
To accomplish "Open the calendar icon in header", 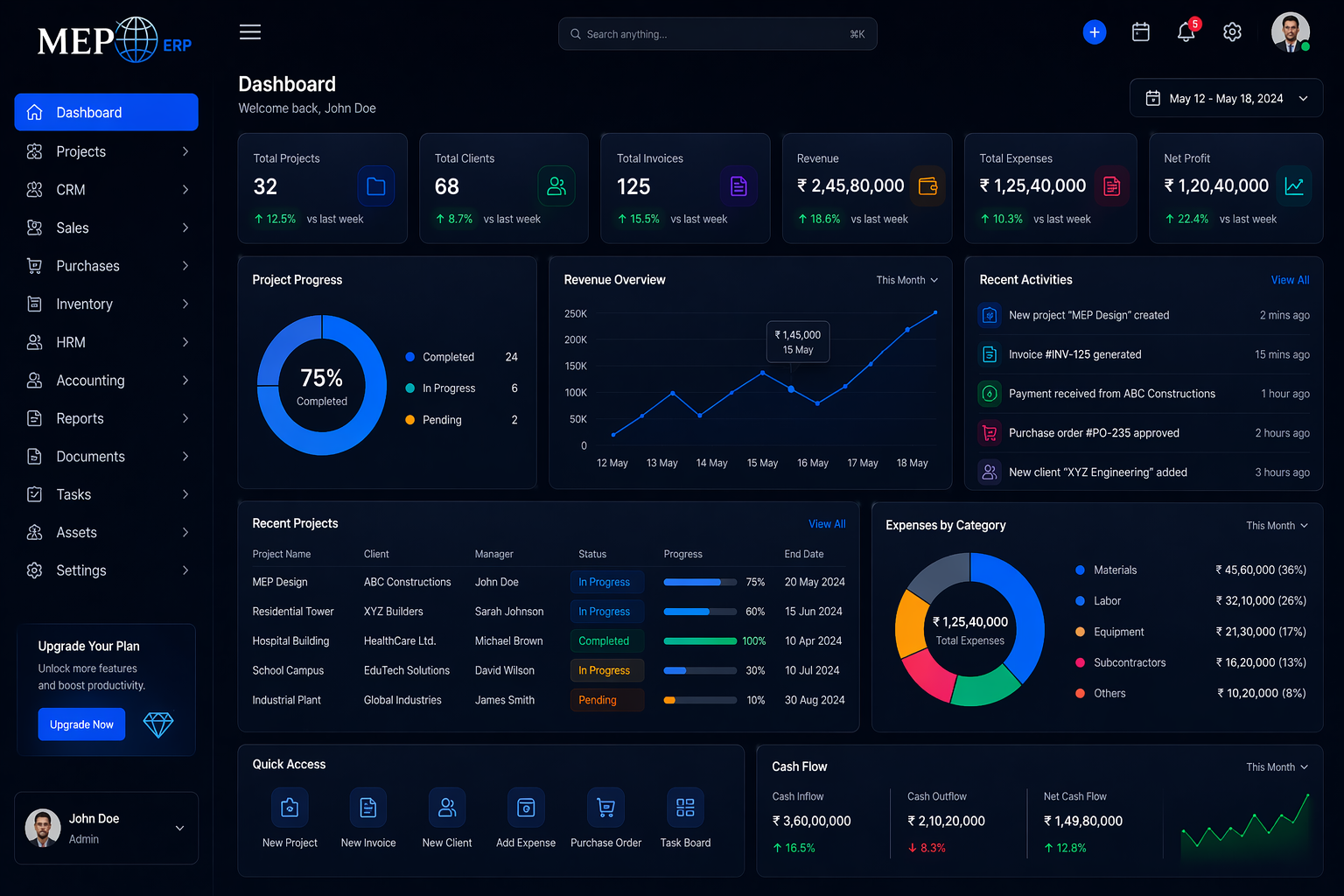I will (1140, 32).
